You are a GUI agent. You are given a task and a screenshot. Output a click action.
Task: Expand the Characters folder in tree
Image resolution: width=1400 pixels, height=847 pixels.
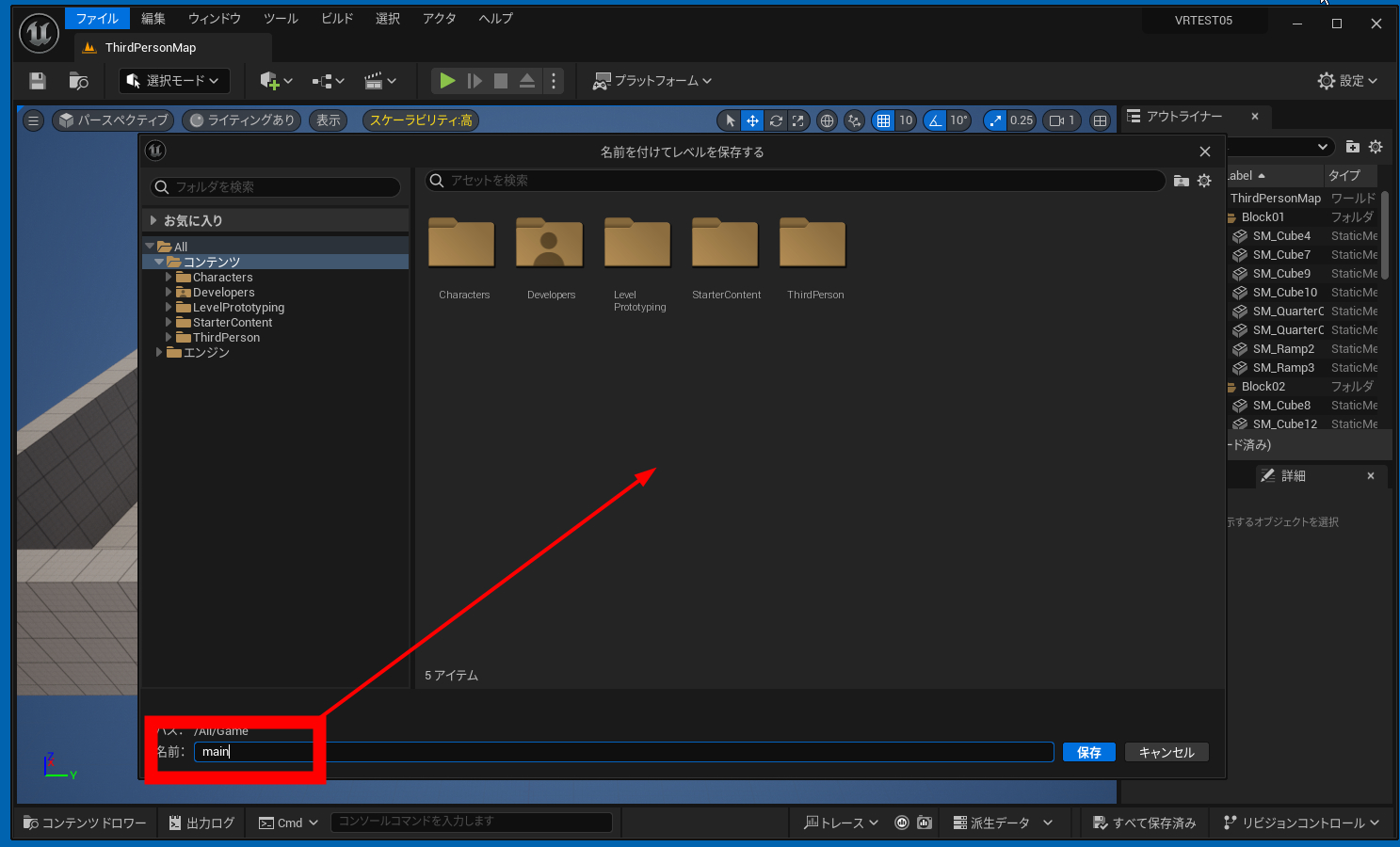169,278
